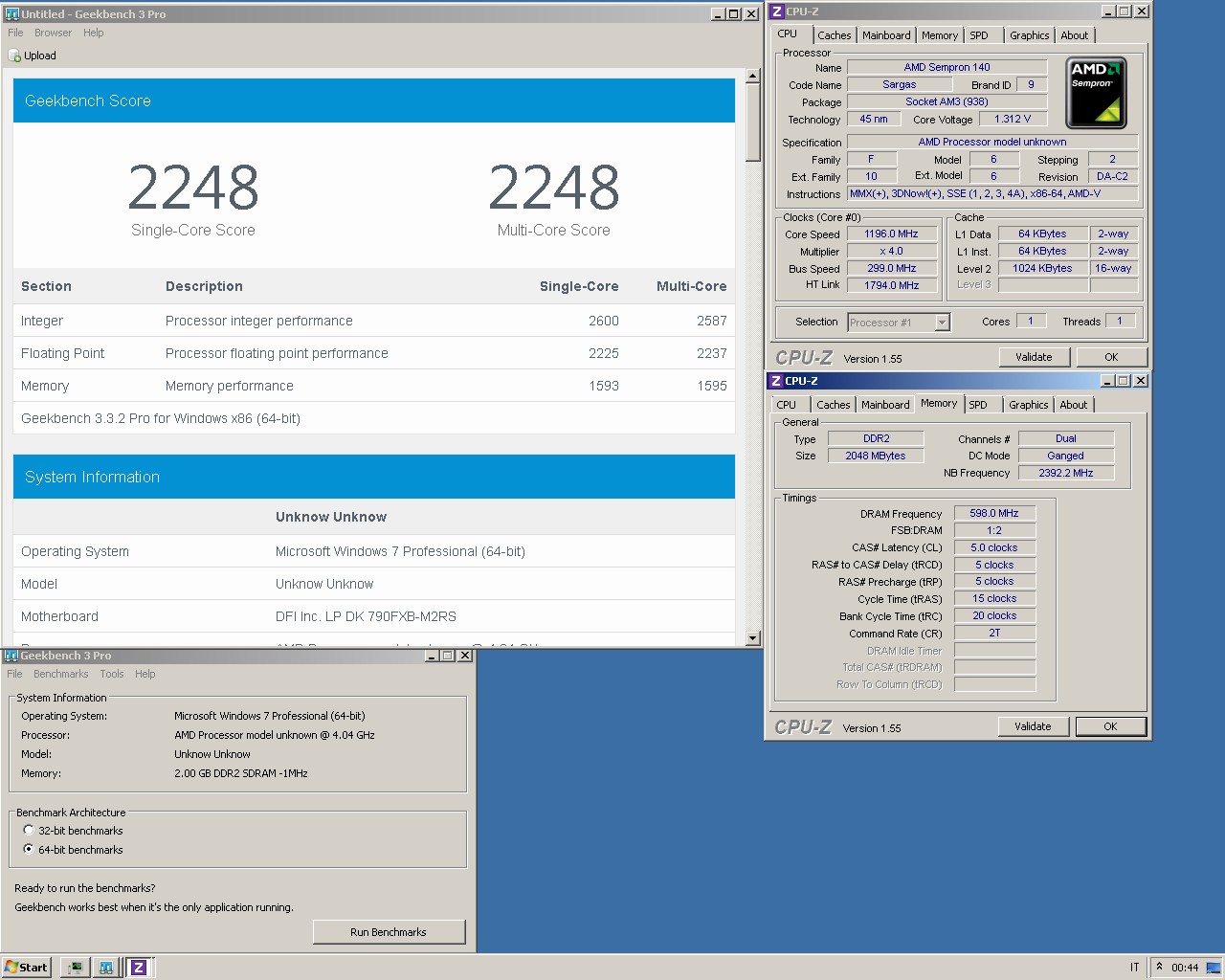Show hidden system tray icons arrow

(x=1159, y=967)
